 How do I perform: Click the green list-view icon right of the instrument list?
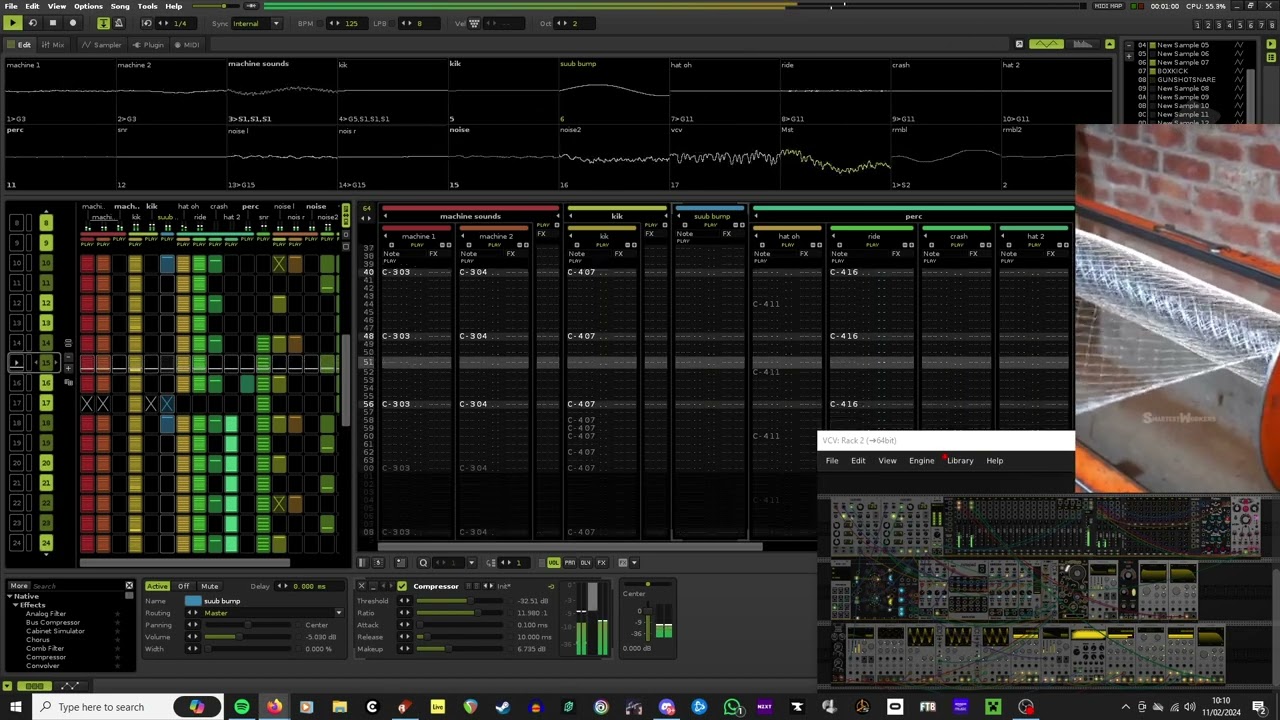point(1271,58)
